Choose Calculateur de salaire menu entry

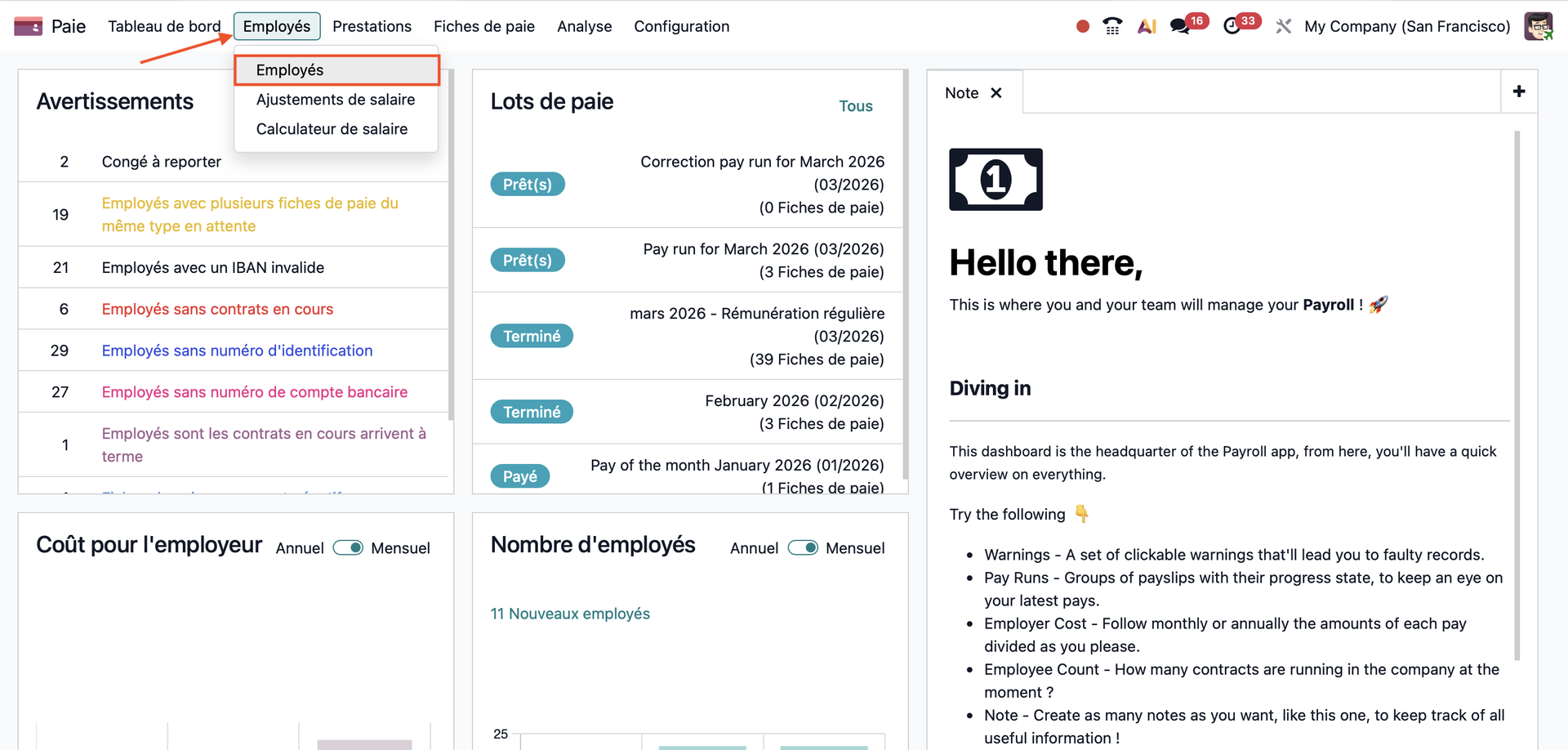tap(332, 129)
